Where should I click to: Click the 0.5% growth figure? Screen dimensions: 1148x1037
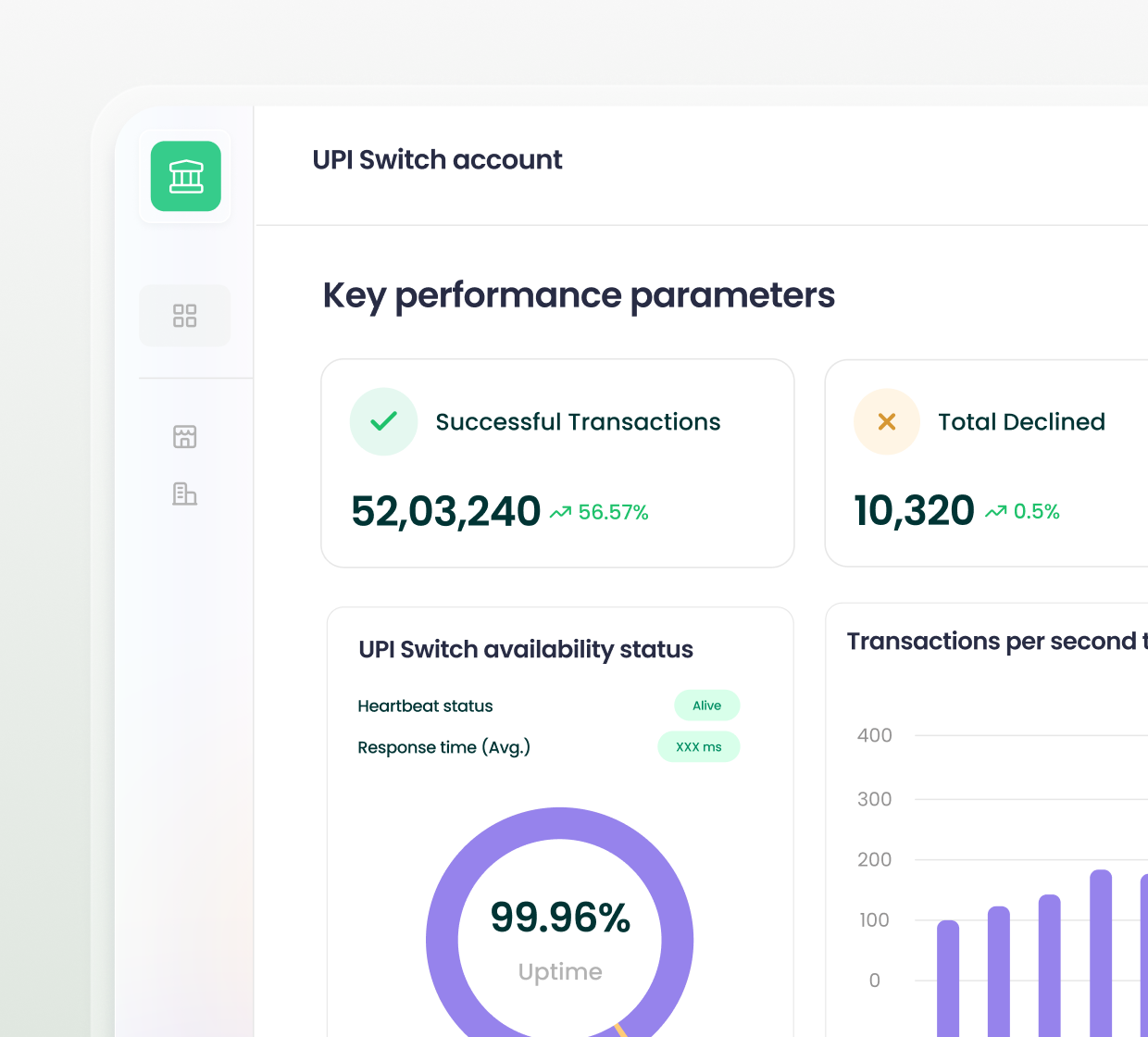coord(1036,511)
